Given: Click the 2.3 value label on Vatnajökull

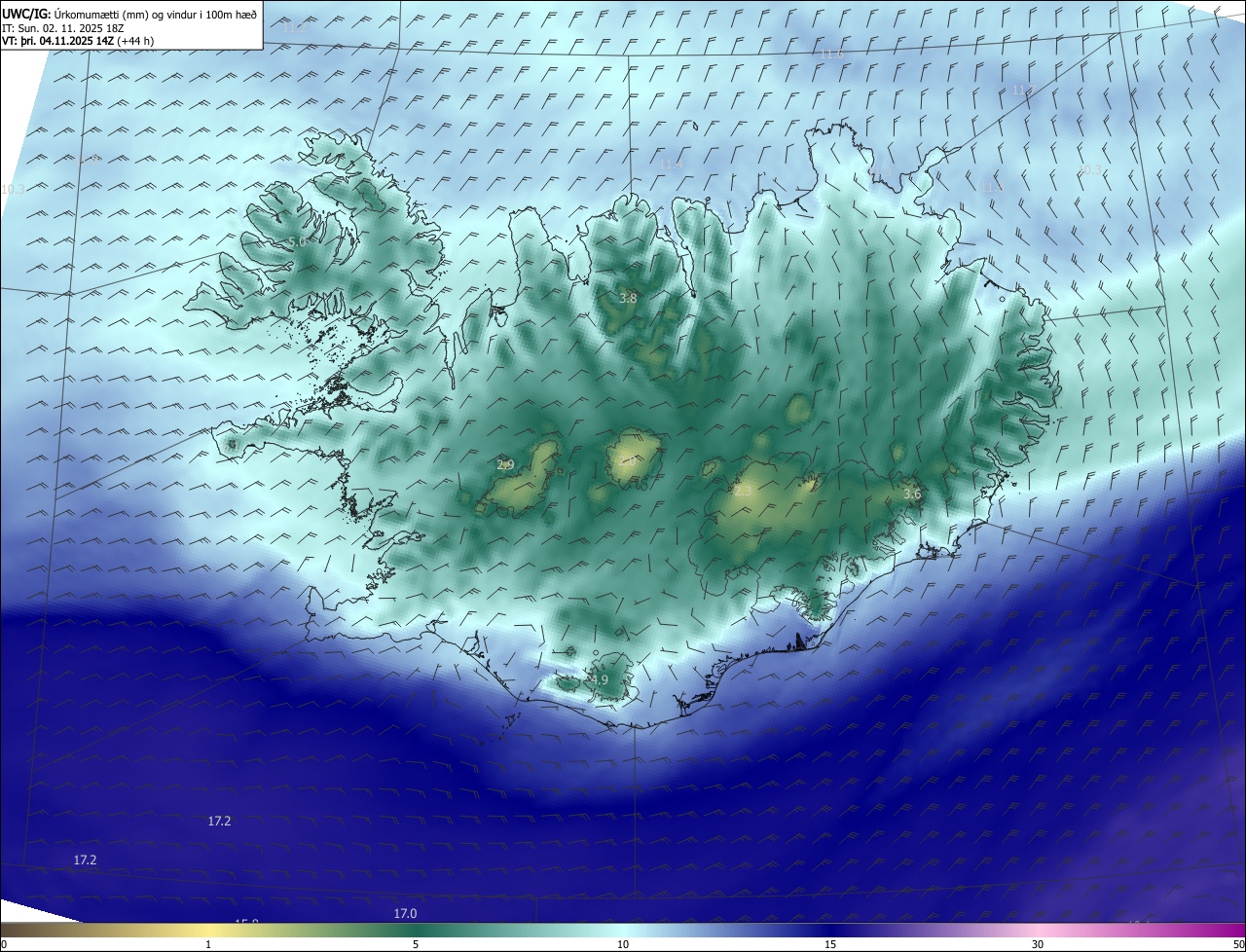Looking at the screenshot, I should [x=743, y=492].
